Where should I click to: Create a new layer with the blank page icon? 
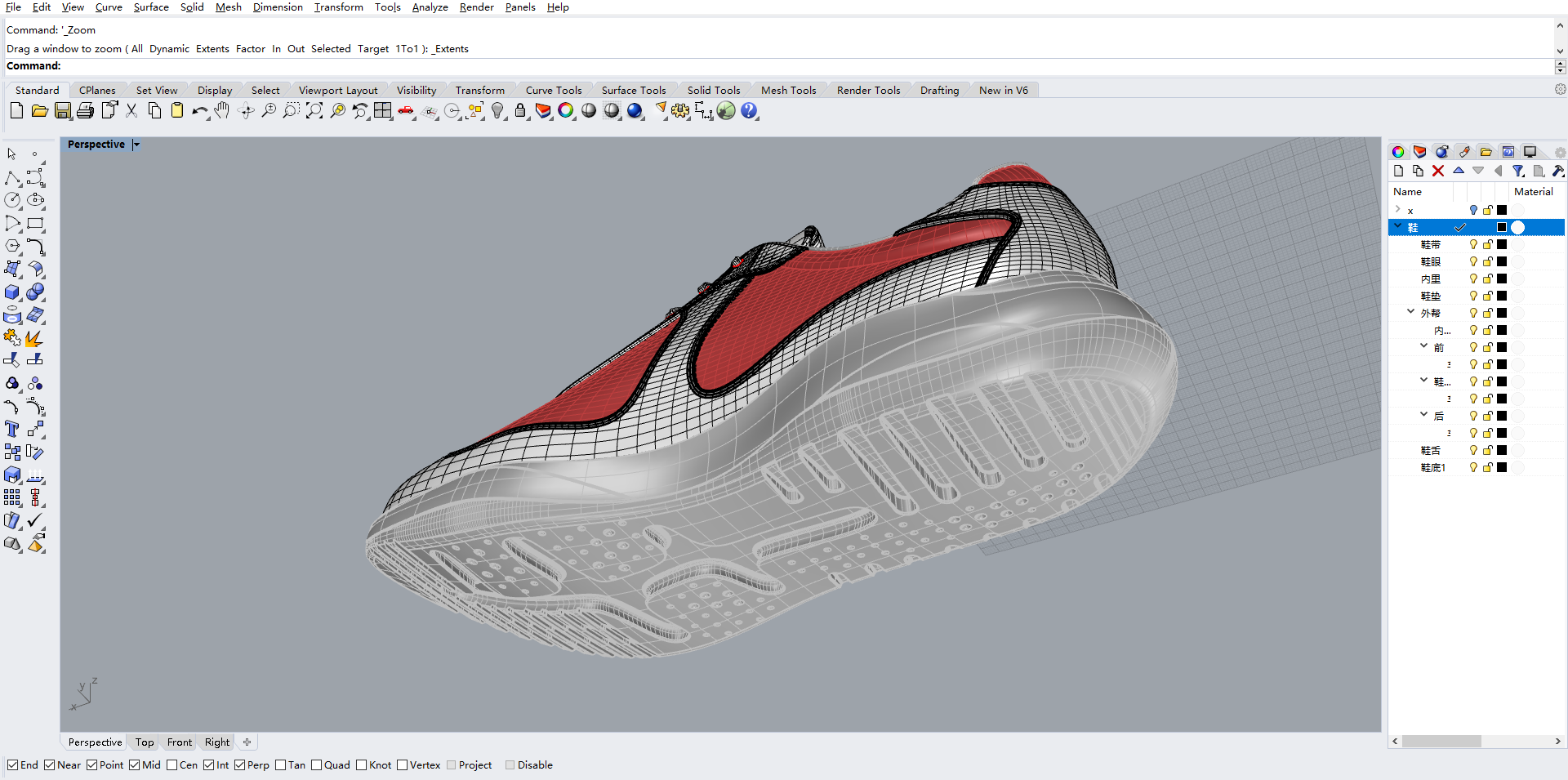pos(1399,171)
